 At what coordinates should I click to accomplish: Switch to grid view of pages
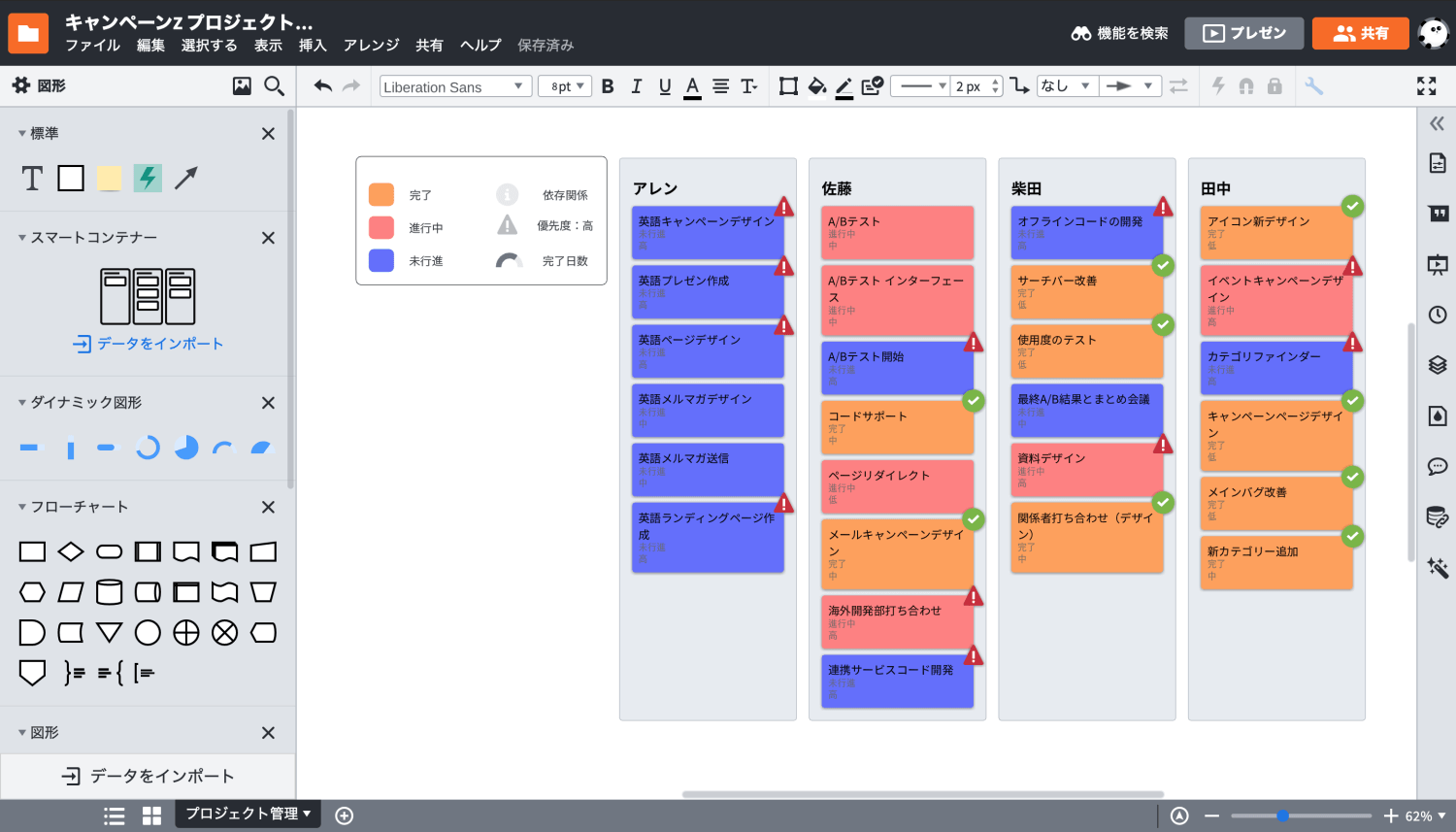click(151, 815)
